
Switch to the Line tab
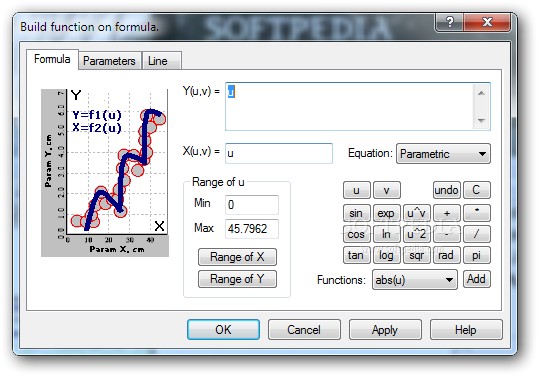(161, 61)
